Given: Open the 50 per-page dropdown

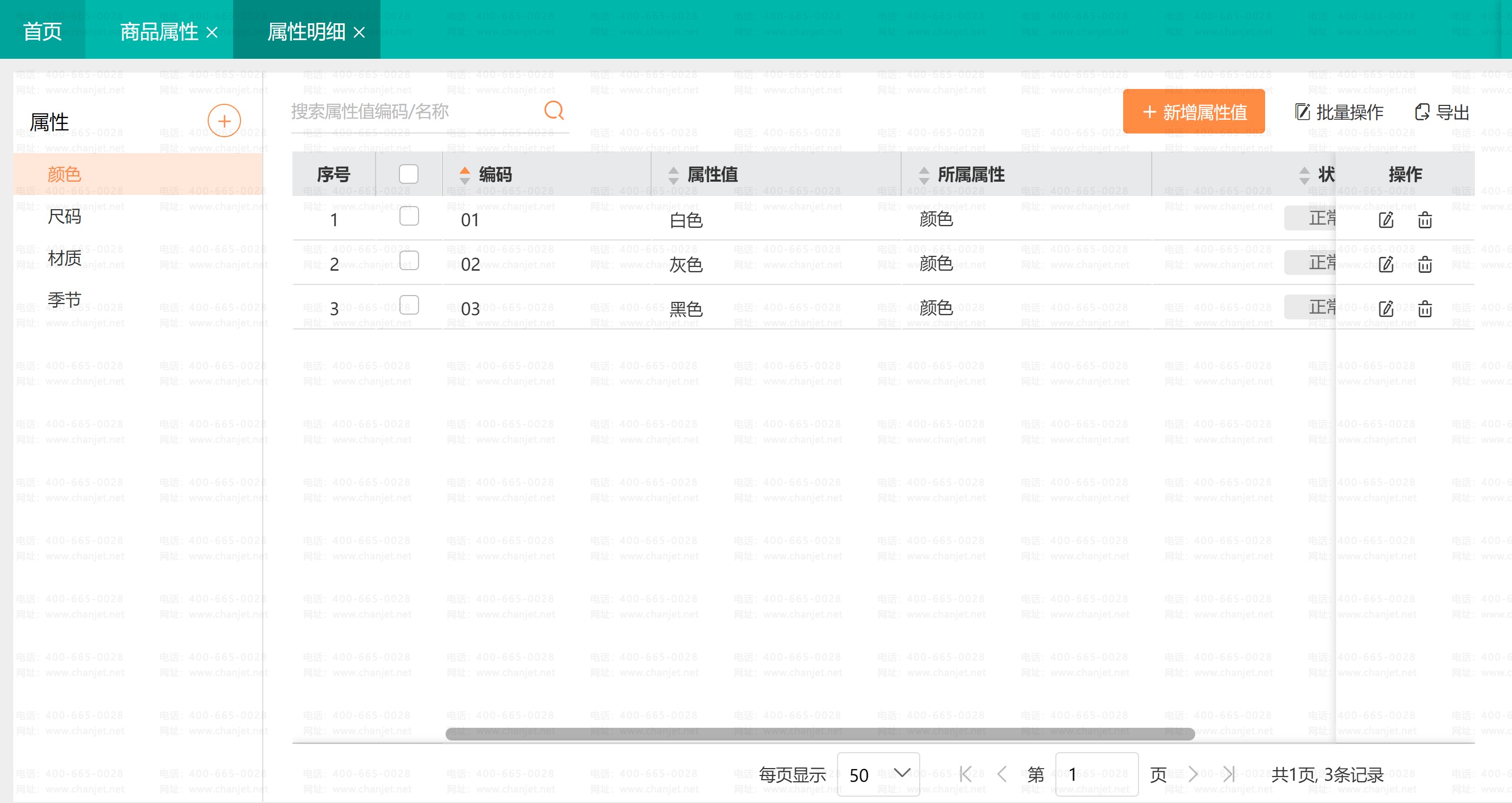Looking at the screenshot, I should pyautogui.click(x=878, y=774).
